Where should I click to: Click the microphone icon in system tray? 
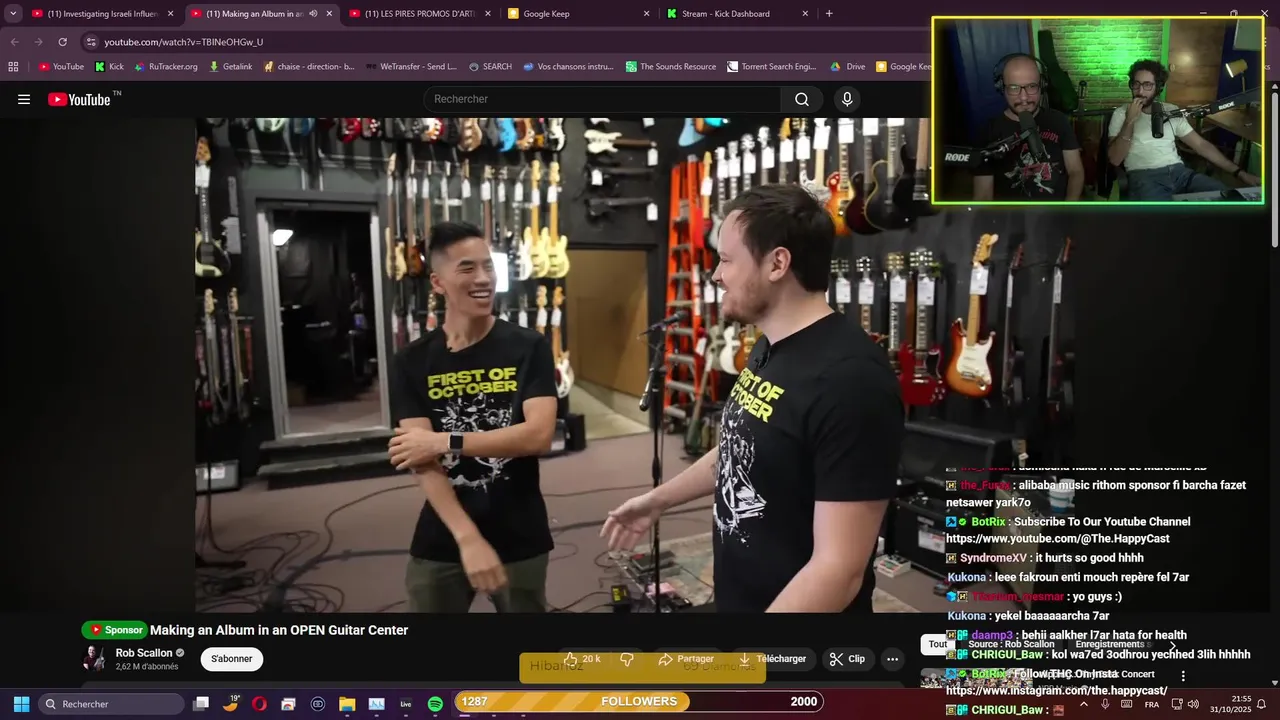(x=1105, y=704)
